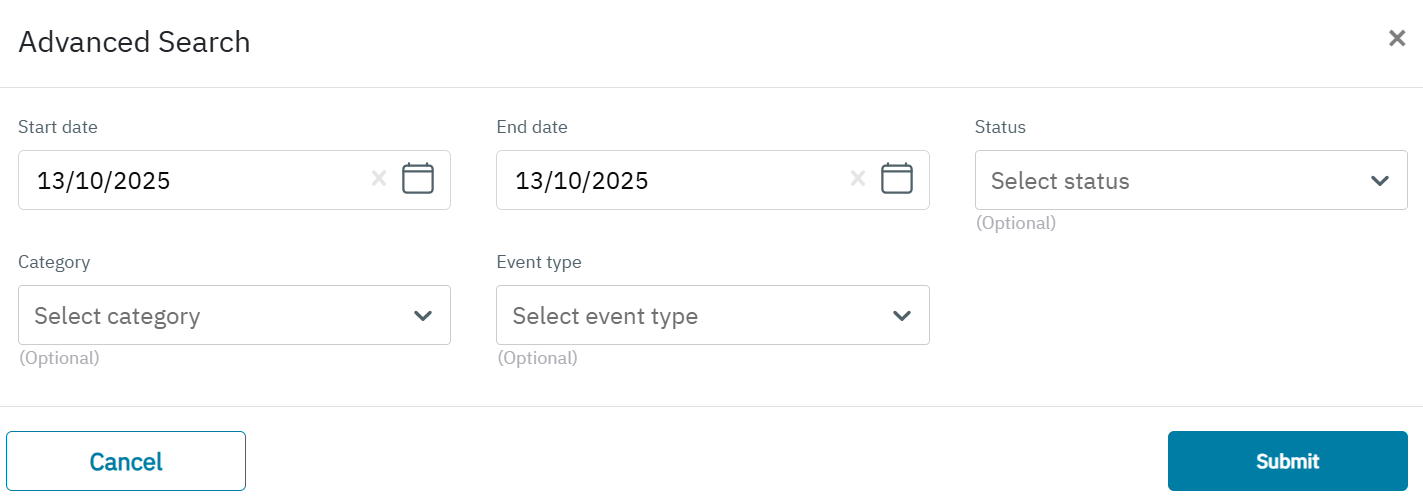
Task: Clear the Start date value
Action: pyautogui.click(x=379, y=179)
